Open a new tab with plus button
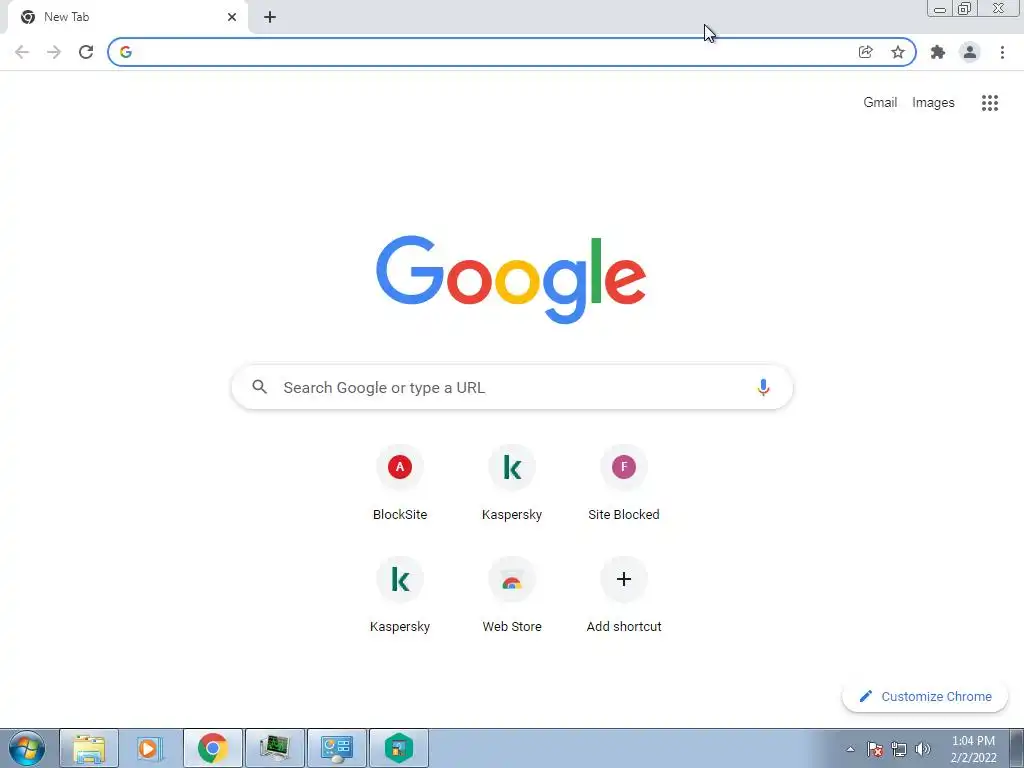This screenshot has width=1024, height=768. tap(270, 17)
